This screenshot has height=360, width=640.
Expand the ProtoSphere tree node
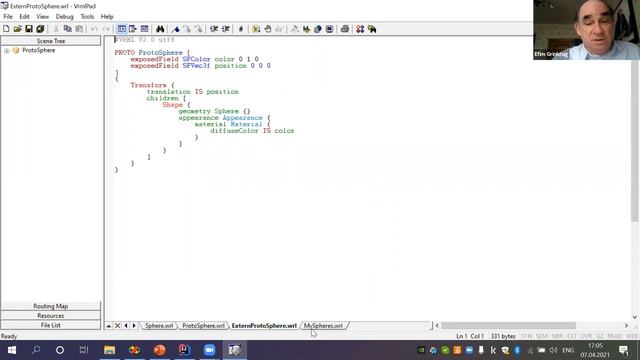point(7,51)
